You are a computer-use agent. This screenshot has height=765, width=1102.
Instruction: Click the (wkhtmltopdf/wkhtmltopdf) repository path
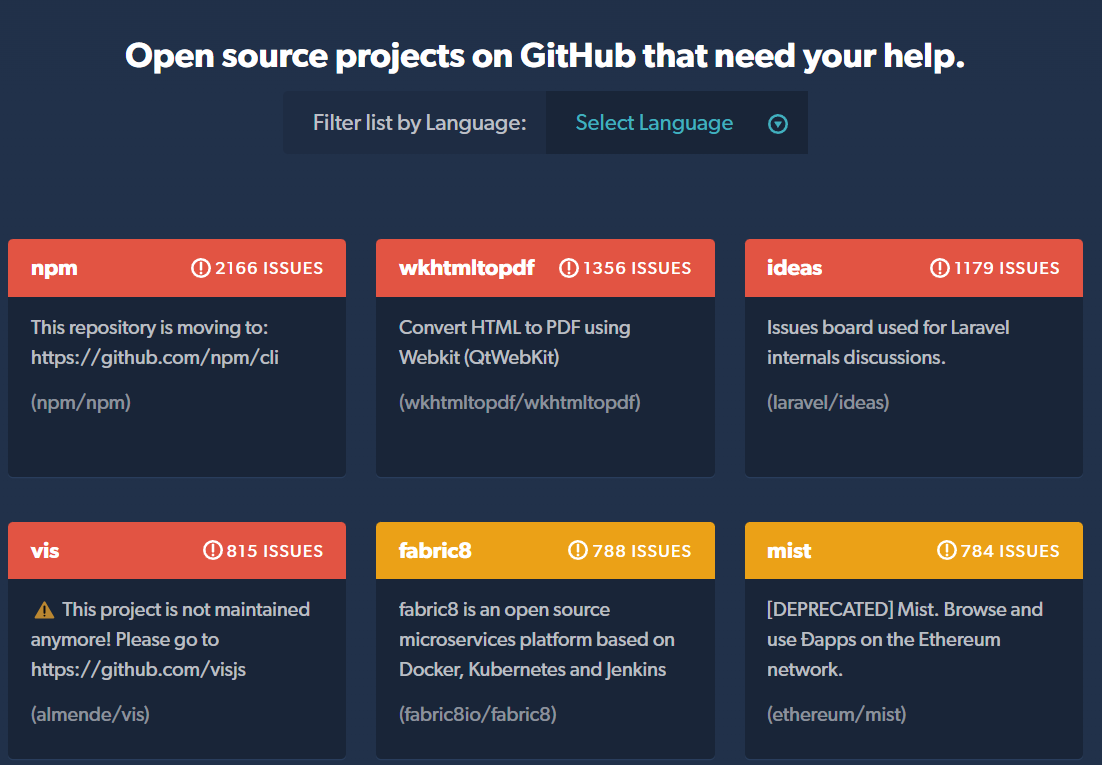click(x=519, y=402)
